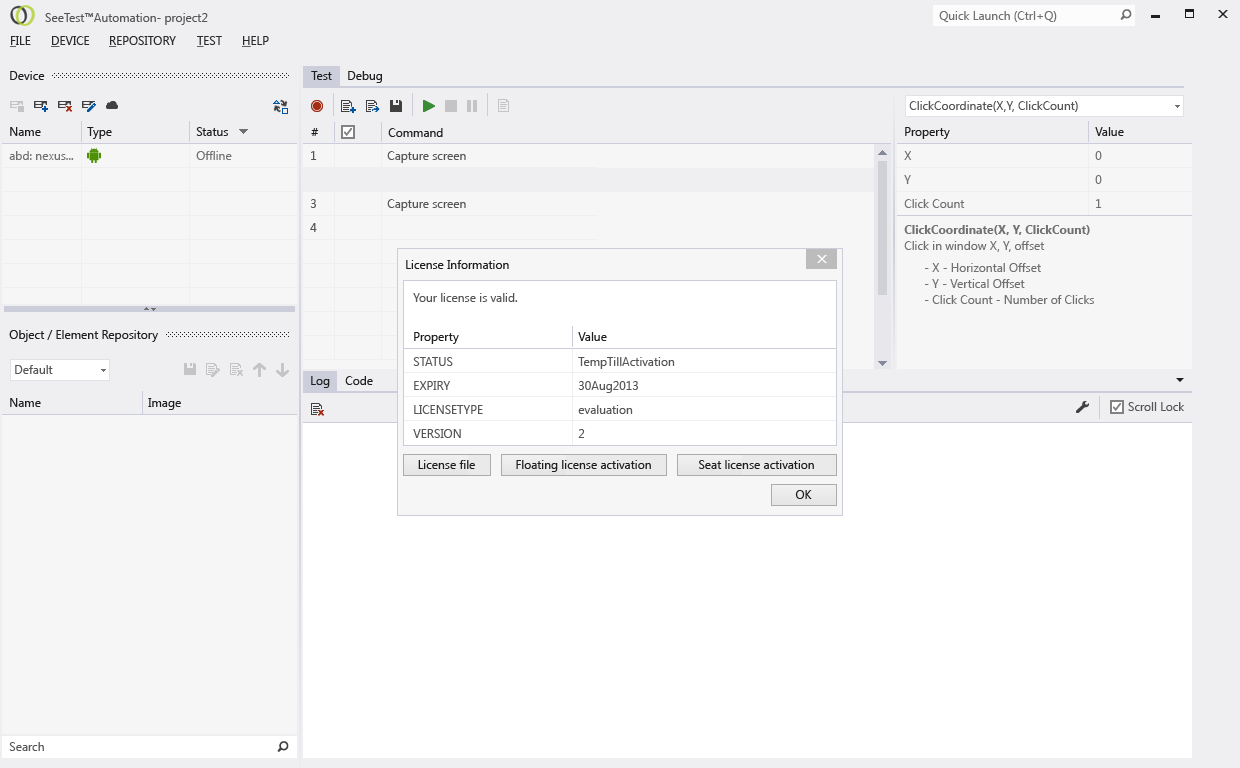
Task: Clear the log with the red X icon
Action: pyautogui.click(x=317, y=409)
